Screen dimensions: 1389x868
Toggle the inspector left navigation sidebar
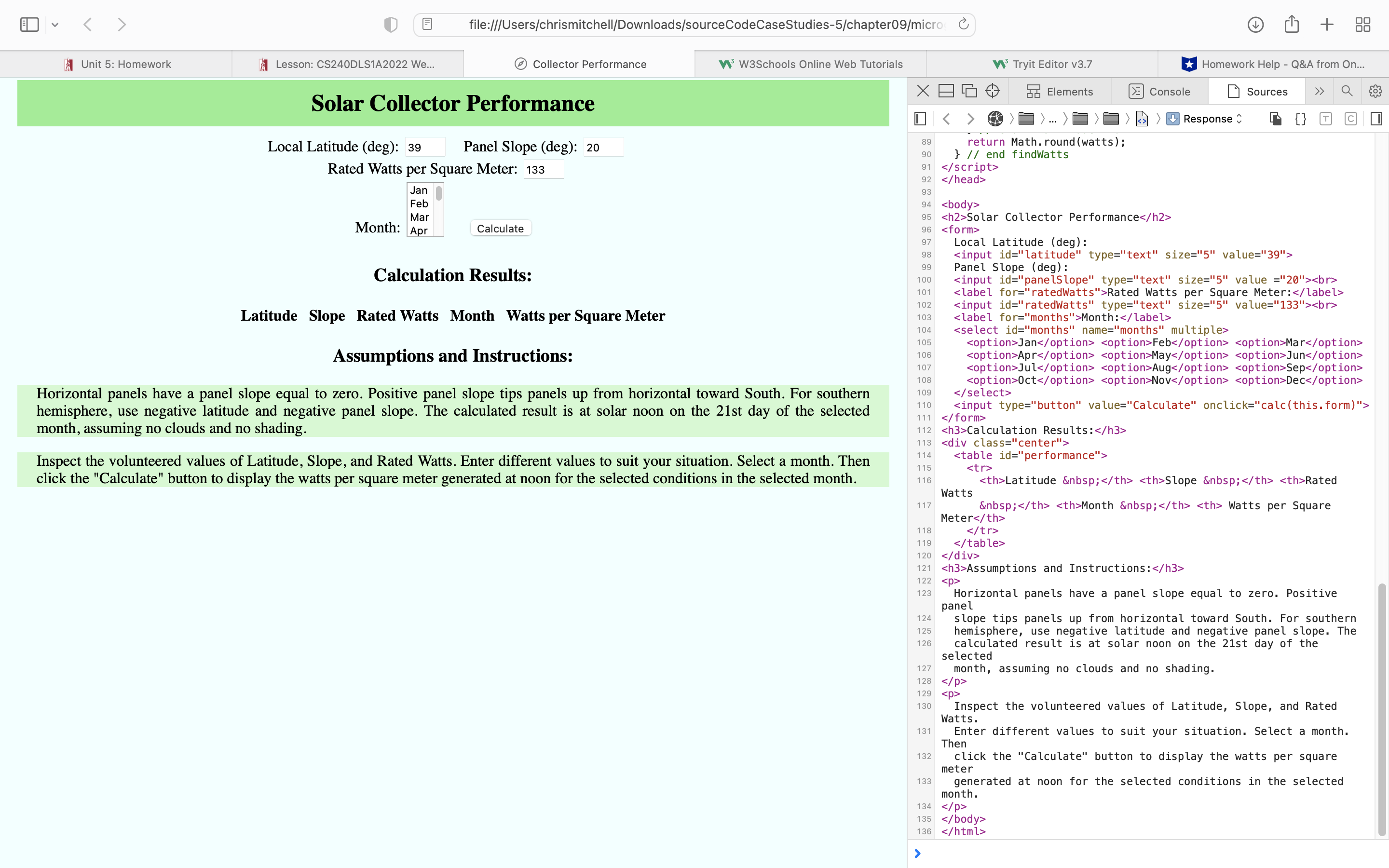920,119
